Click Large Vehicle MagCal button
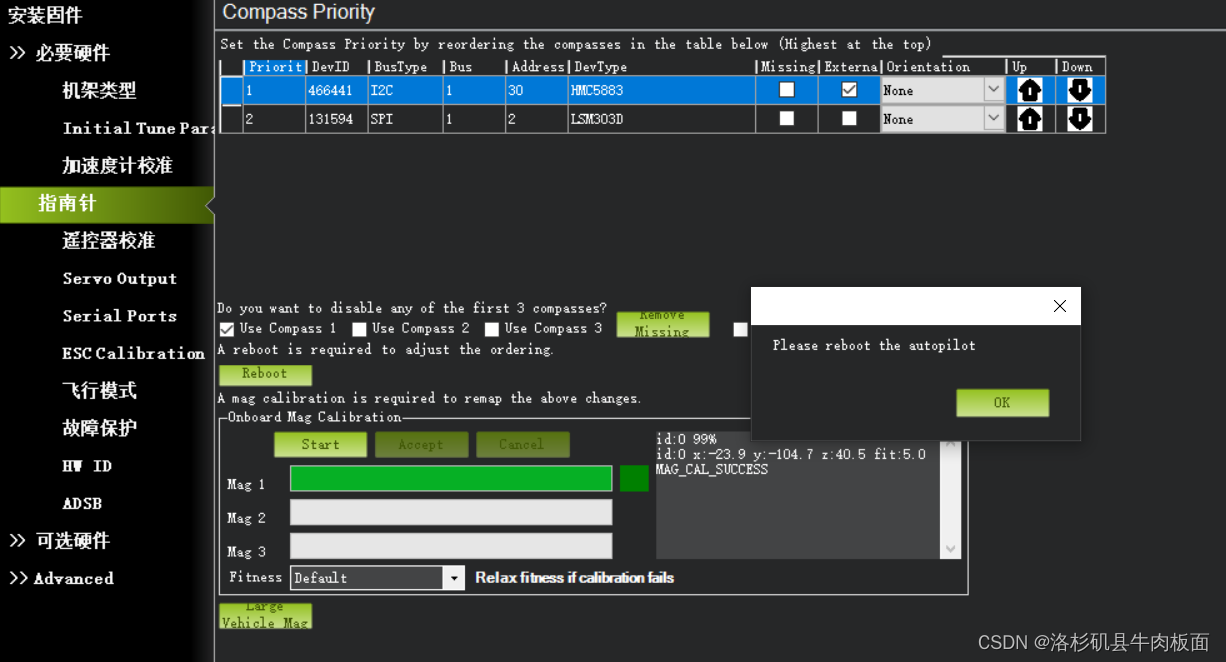The width and height of the screenshot is (1226, 662). tap(265, 615)
